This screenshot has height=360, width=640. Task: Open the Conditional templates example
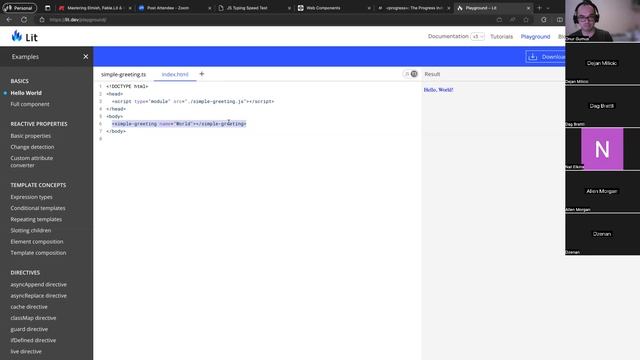[38, 208]
